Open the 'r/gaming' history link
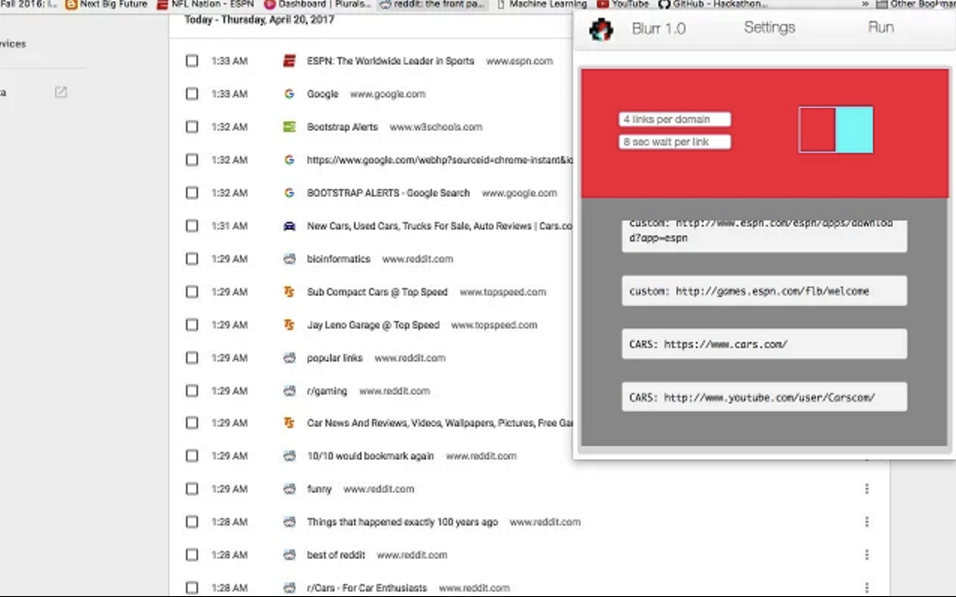The image size is (956, 597). tap(327, 390)
